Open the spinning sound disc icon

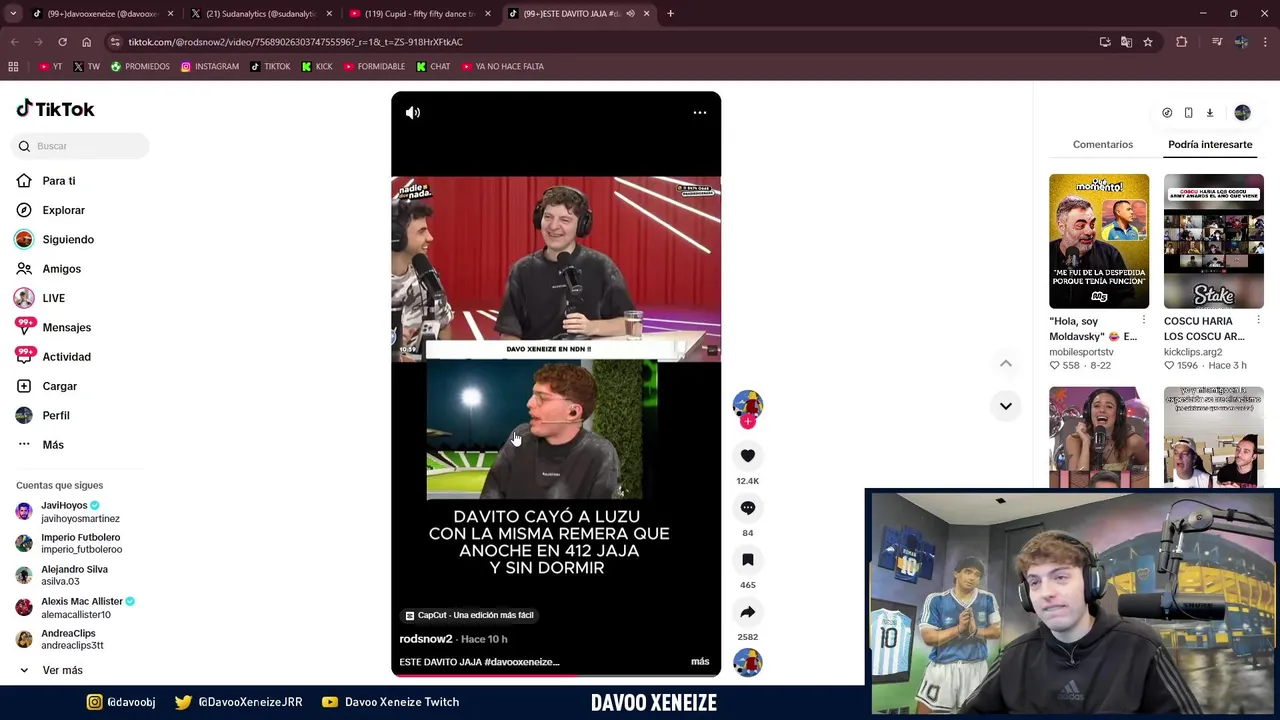[x=748, y=662]
